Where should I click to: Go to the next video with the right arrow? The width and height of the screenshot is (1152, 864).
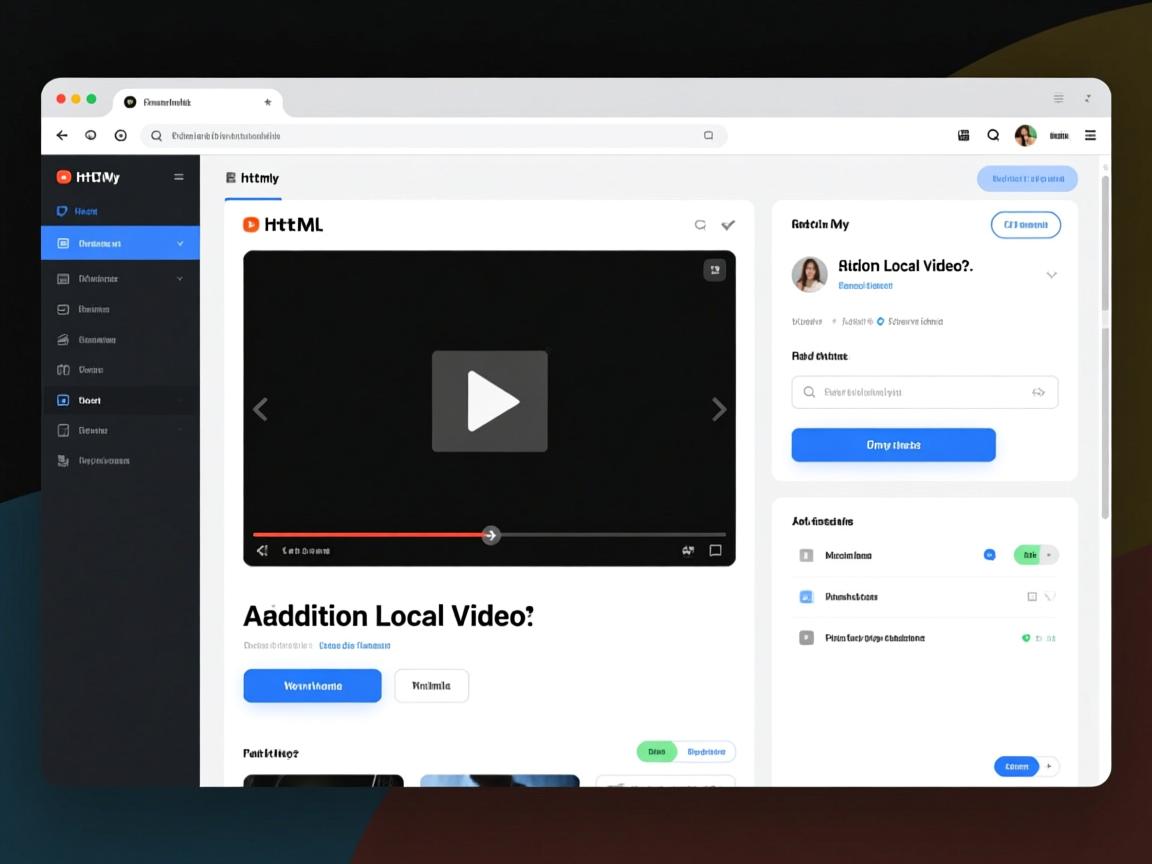(718, 408)
